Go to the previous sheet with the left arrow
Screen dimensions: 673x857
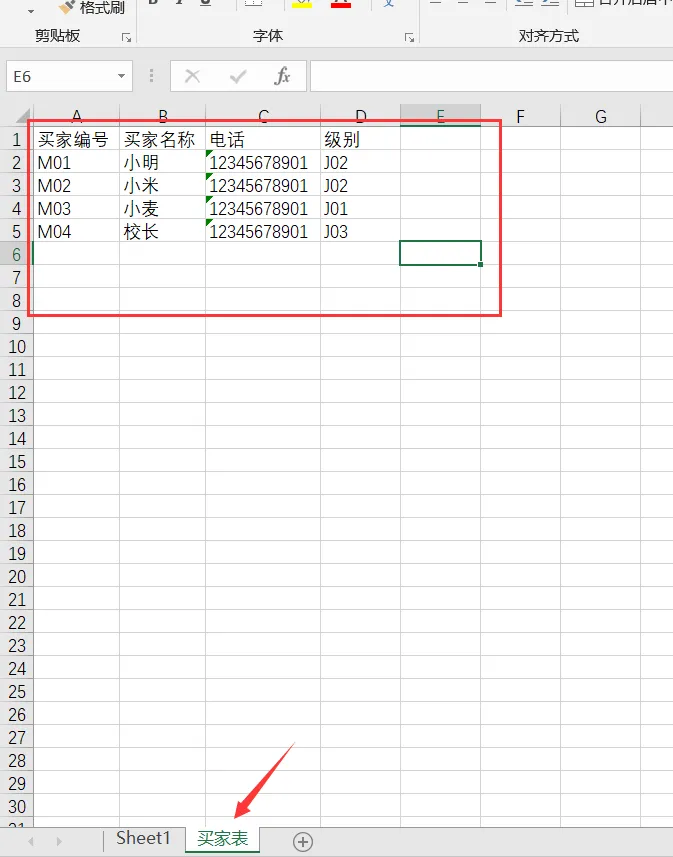click(x=31, y=841)
